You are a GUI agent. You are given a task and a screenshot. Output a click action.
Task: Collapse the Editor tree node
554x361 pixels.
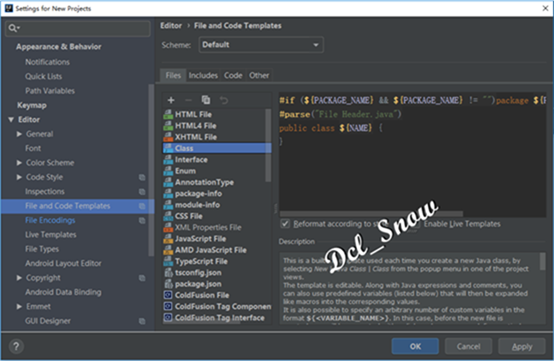(x=11, y=120)
